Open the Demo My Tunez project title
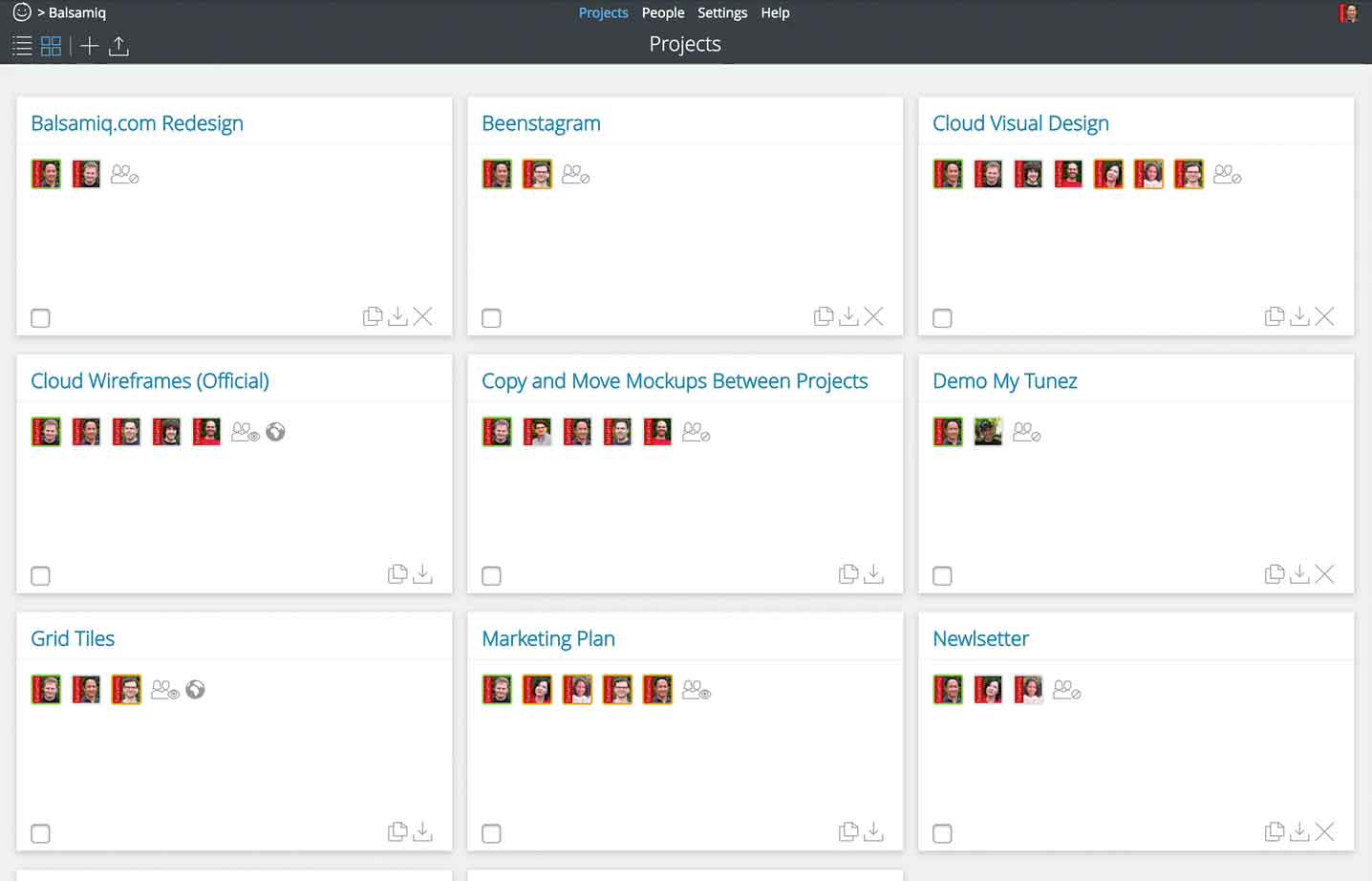This screenshot has height=881, width=1372. [x=1004, y=380]
